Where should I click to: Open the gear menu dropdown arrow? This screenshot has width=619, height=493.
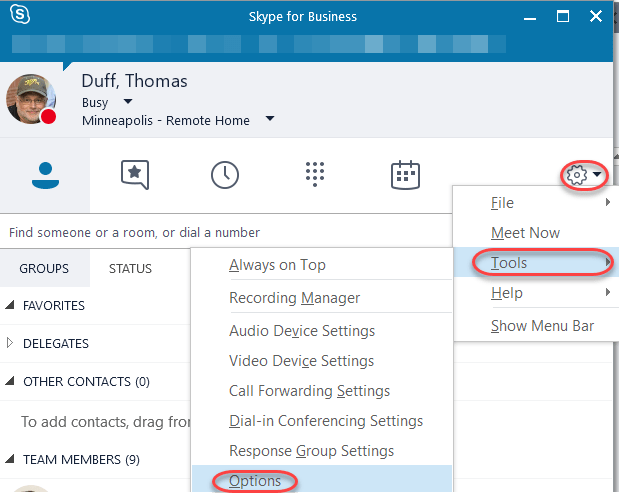[597, 174]
